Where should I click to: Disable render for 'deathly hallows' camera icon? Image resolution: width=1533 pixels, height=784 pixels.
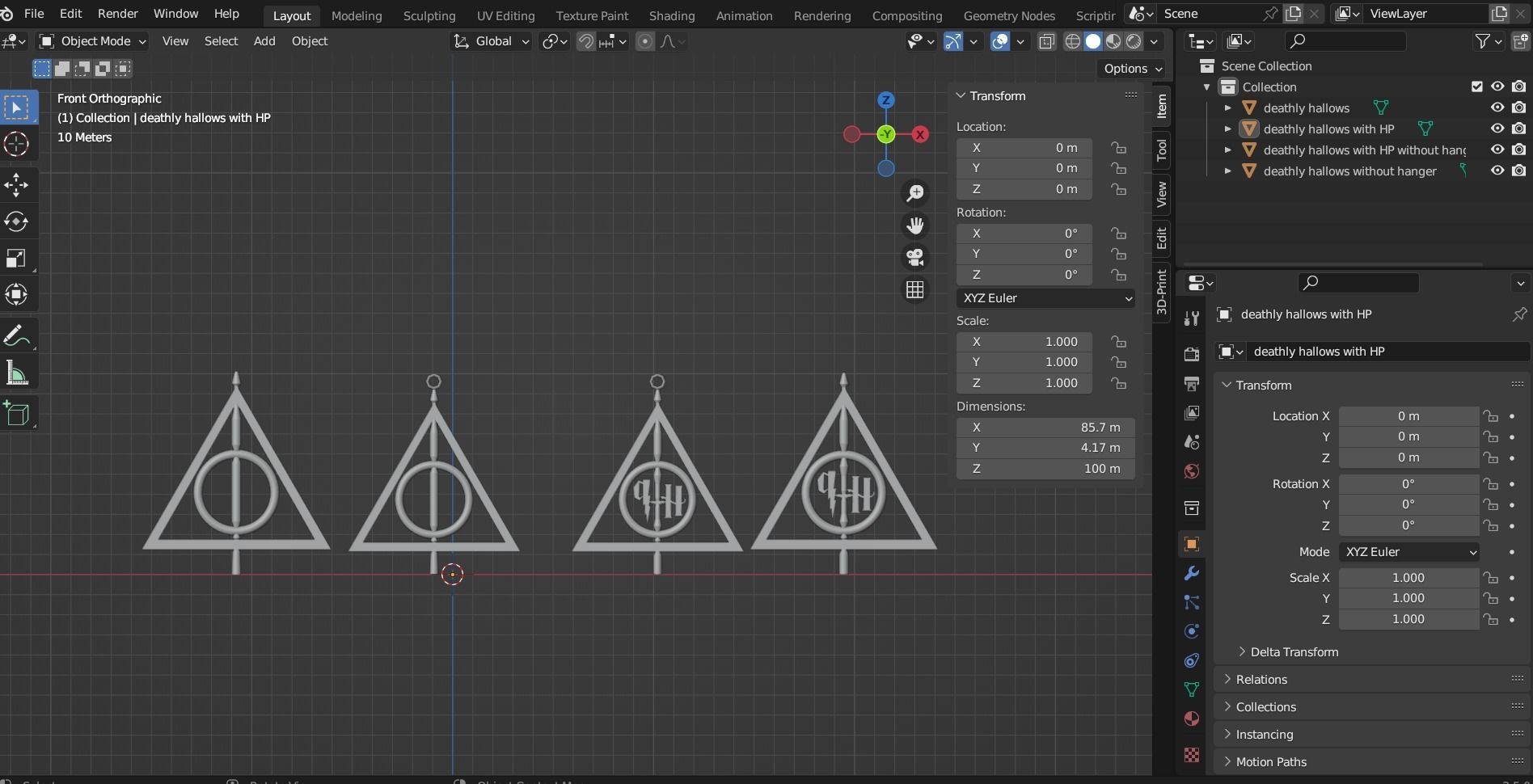(1519, 107)
